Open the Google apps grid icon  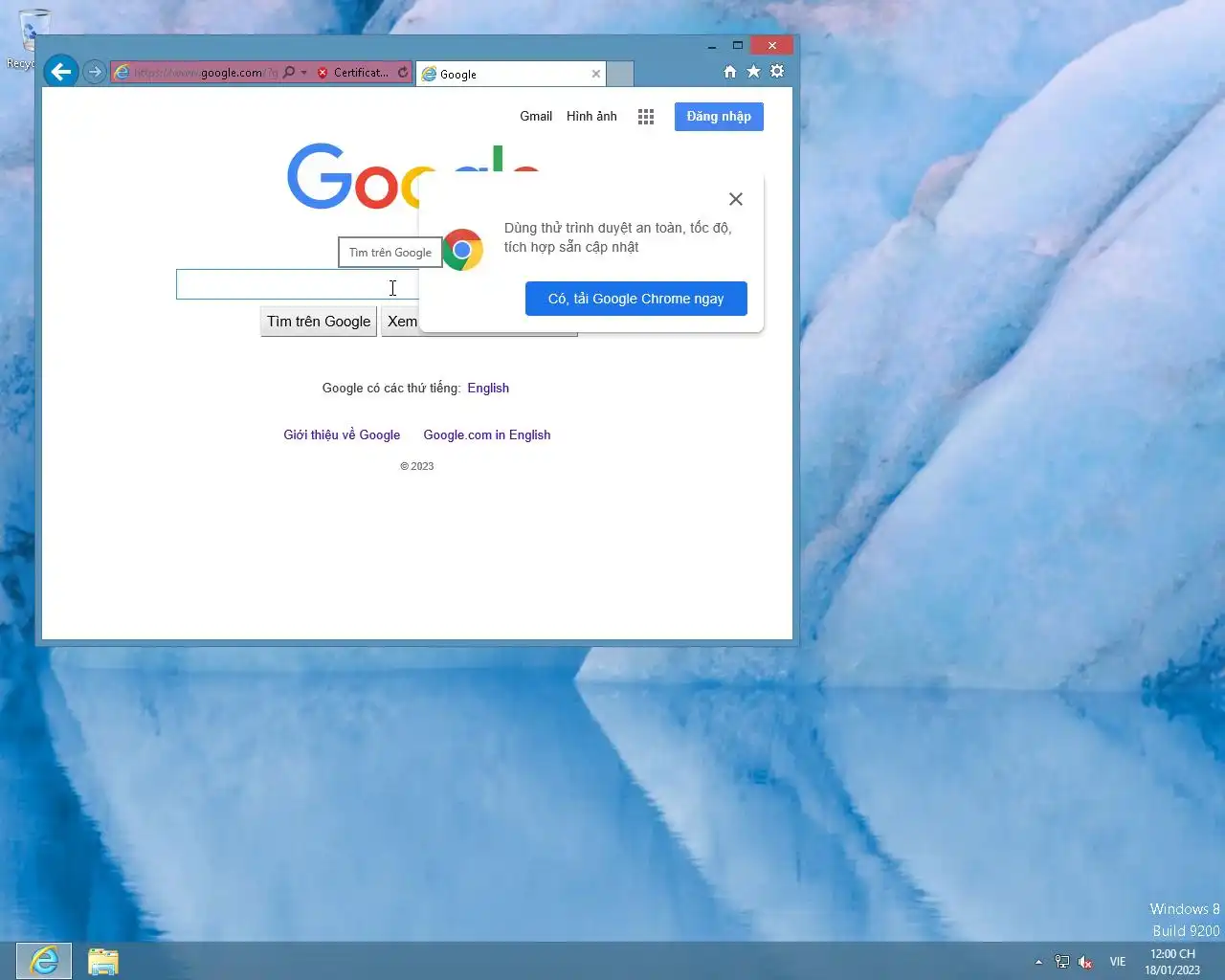pos(646,117)
